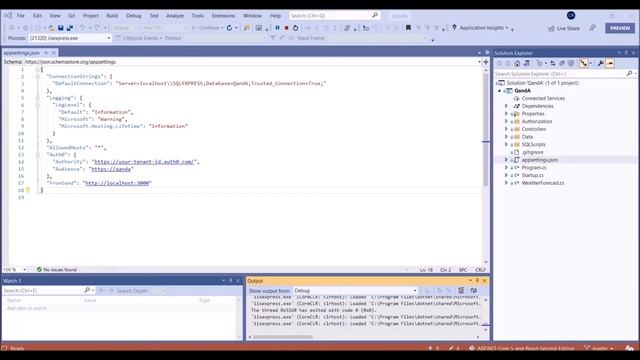Image resolution: width=640 pixels, height=360 pixels.
Task: Select Connected Services in Solution Explorer
Action: (543, 98)
